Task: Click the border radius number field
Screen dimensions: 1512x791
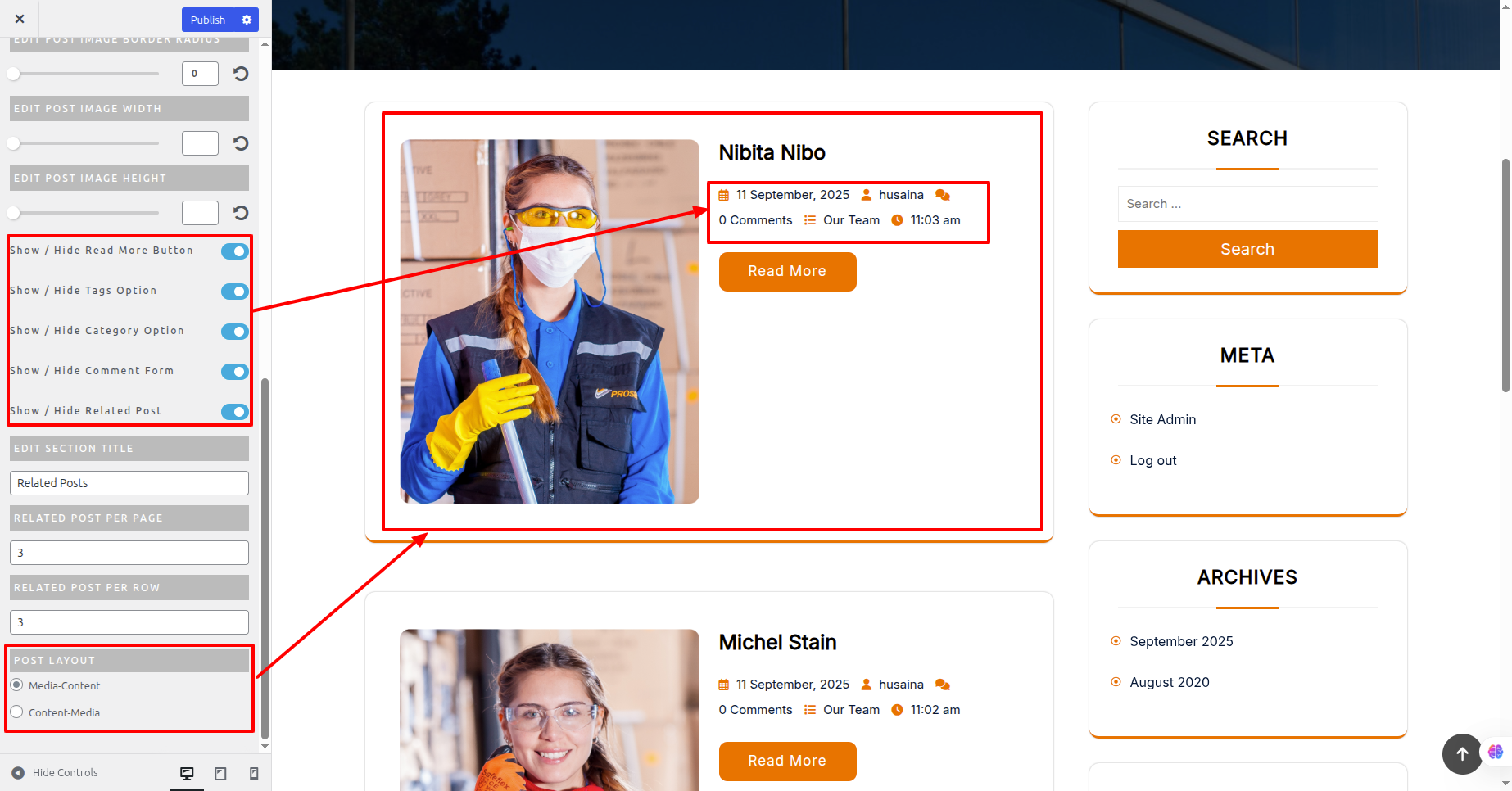Action: 200,74
